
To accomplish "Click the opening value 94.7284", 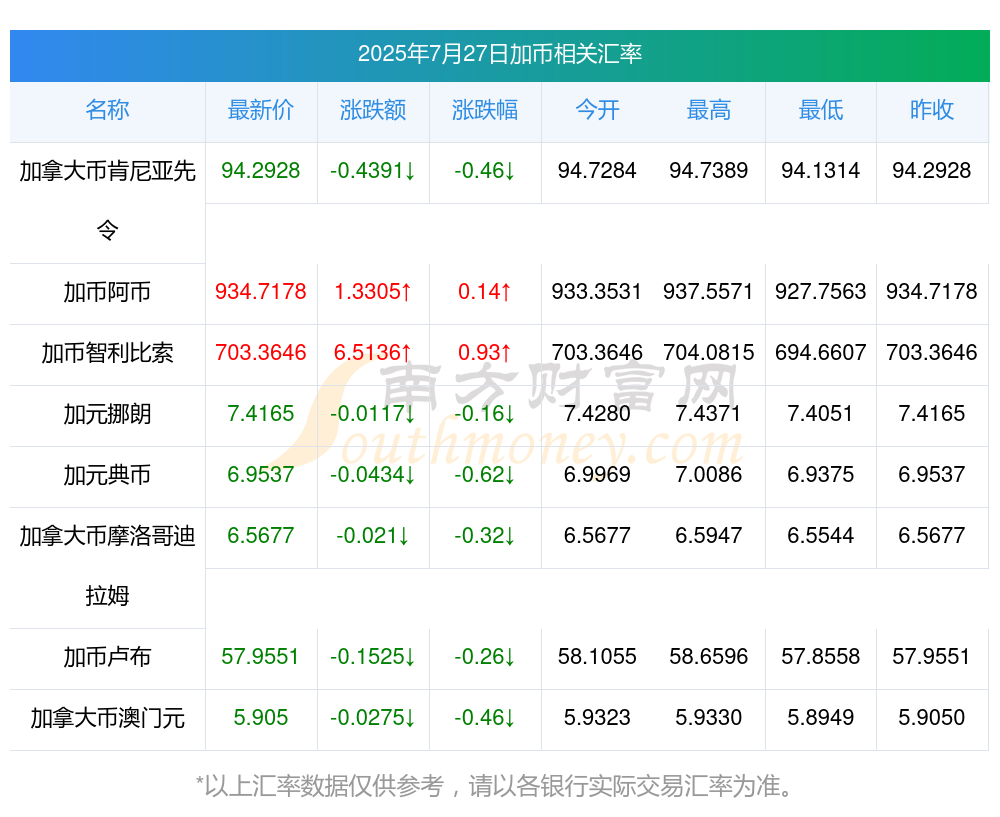I will click(597, 171).
